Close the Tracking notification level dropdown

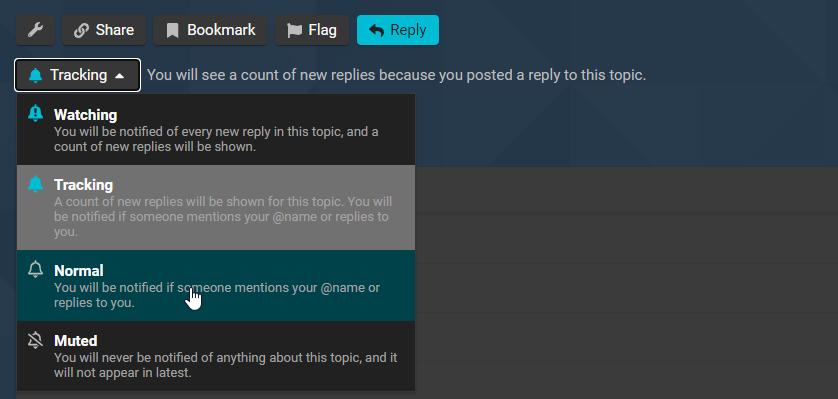click(77, 75)
